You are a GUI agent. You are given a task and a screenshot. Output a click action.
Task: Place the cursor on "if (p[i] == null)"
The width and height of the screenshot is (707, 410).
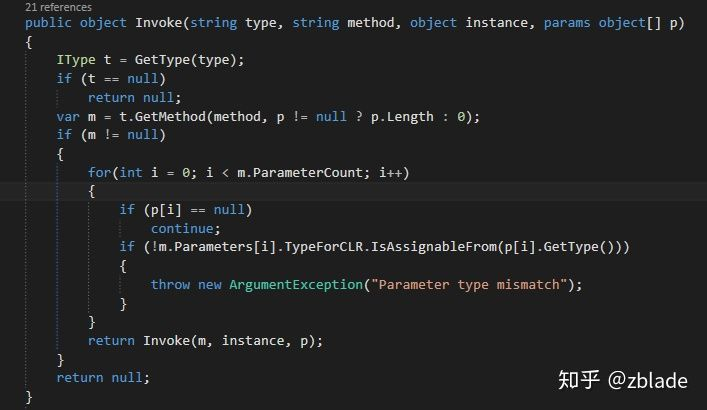coord(185,210)
